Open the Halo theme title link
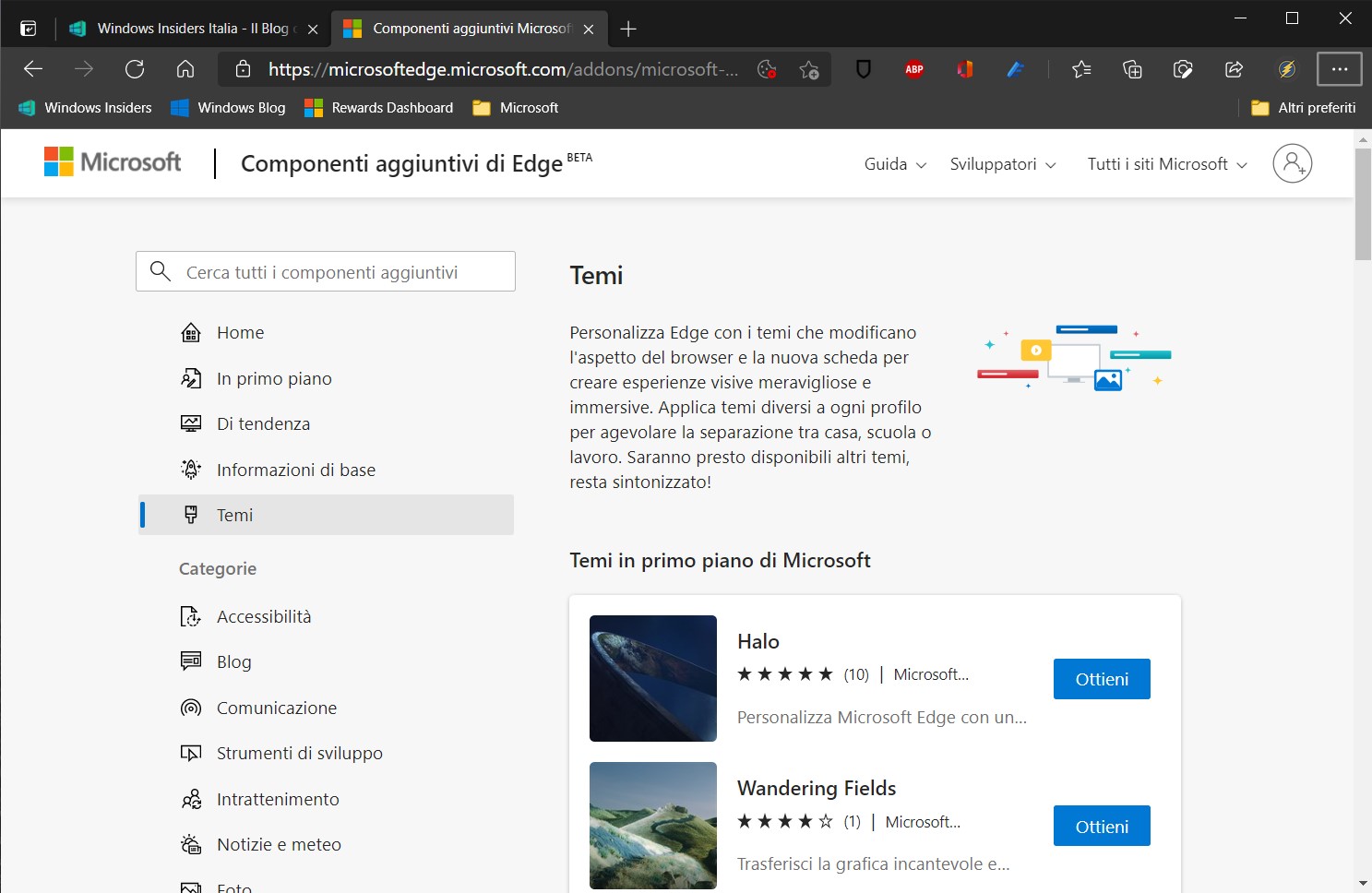 click(x=758, y=641)
